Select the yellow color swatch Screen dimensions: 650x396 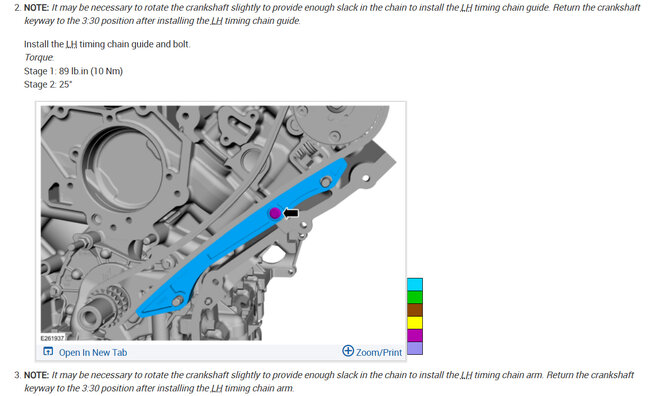pyautogui.click(x=415, y=323)
